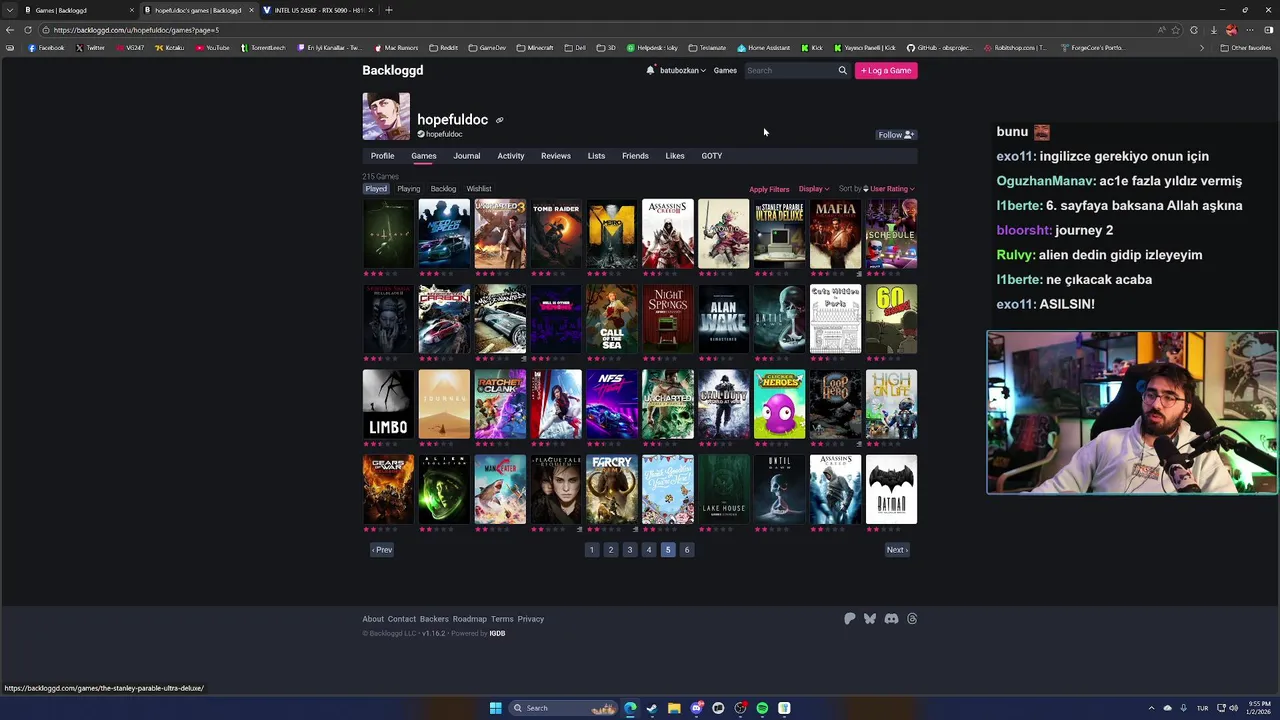Switch to the Journal tab
The width and height of the screenshot is (1280, 720).
point(466,156)
